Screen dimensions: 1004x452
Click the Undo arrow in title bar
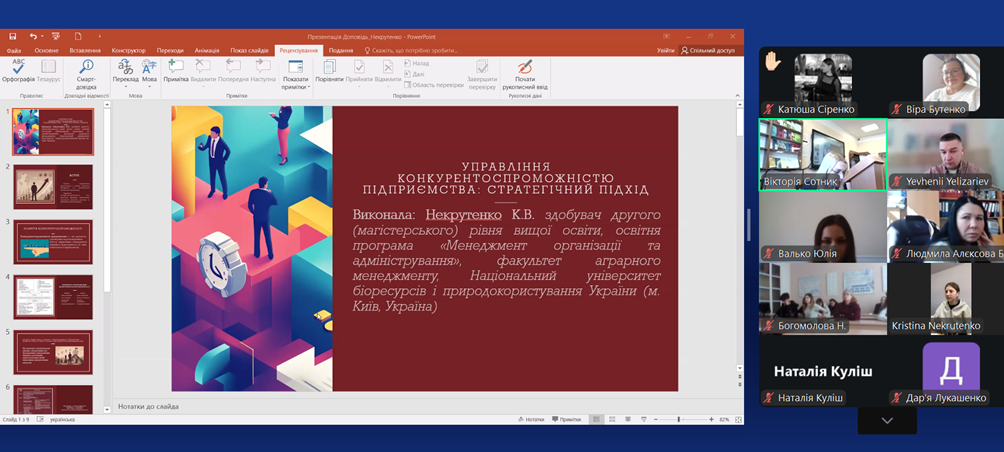pos(32,36)
